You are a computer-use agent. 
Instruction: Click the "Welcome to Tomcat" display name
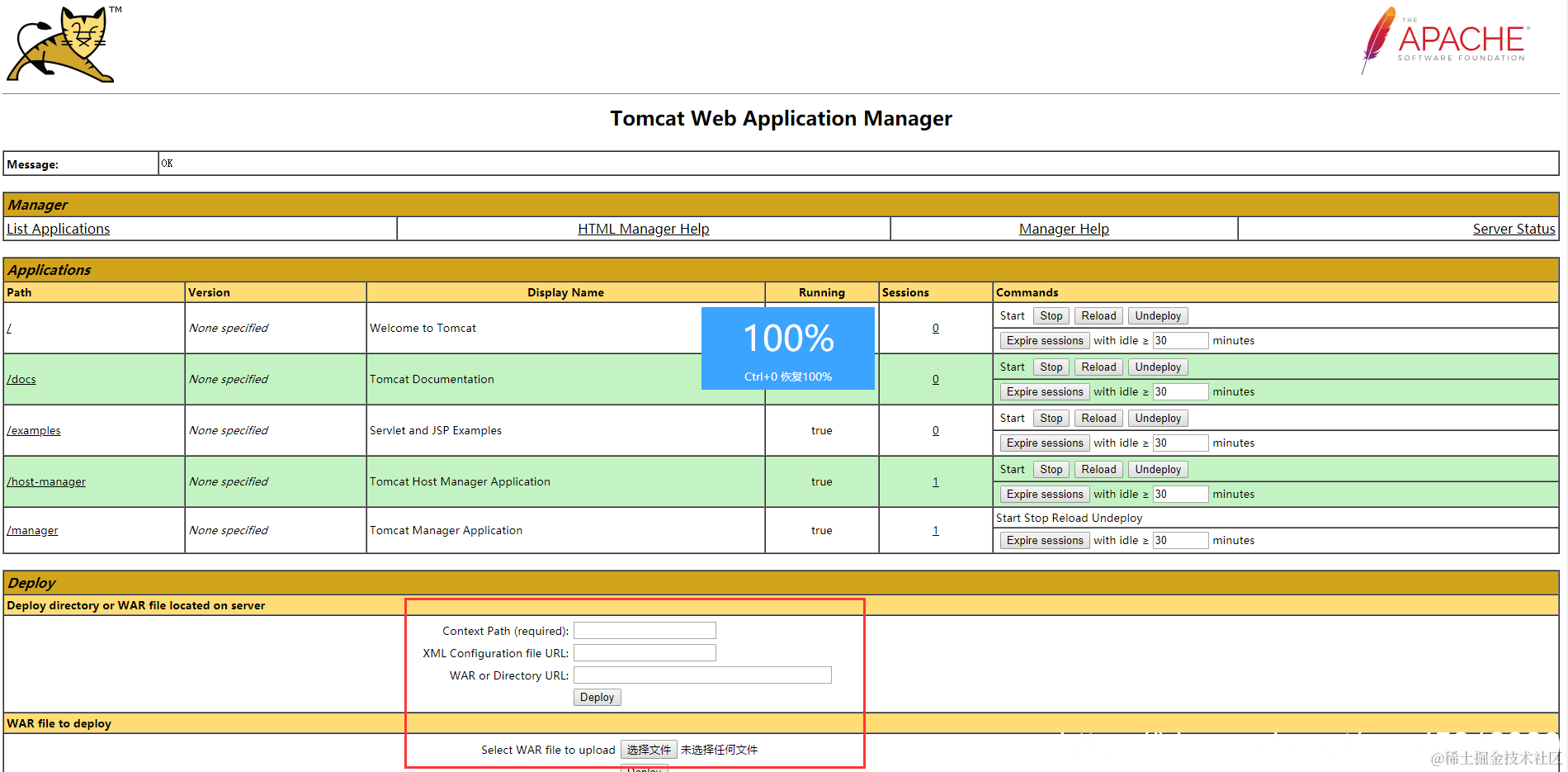tap(423, 328)
